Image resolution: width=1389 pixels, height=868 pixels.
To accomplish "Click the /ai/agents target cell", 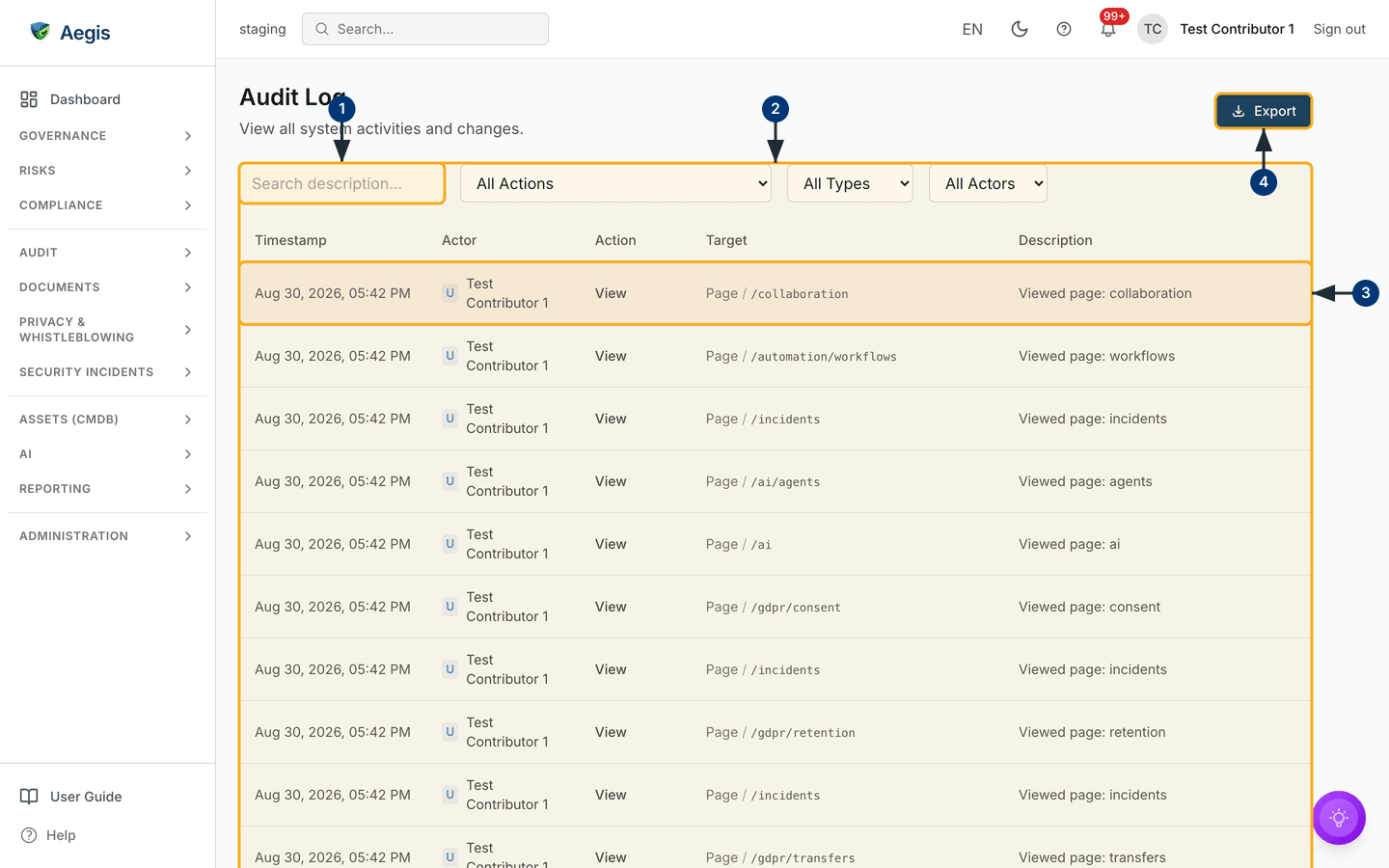I will click(763, 481).
